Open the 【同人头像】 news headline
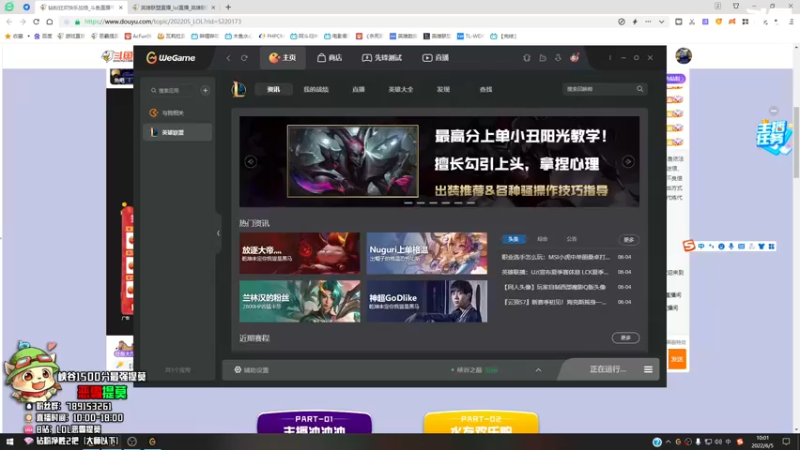 pos(555,287)
